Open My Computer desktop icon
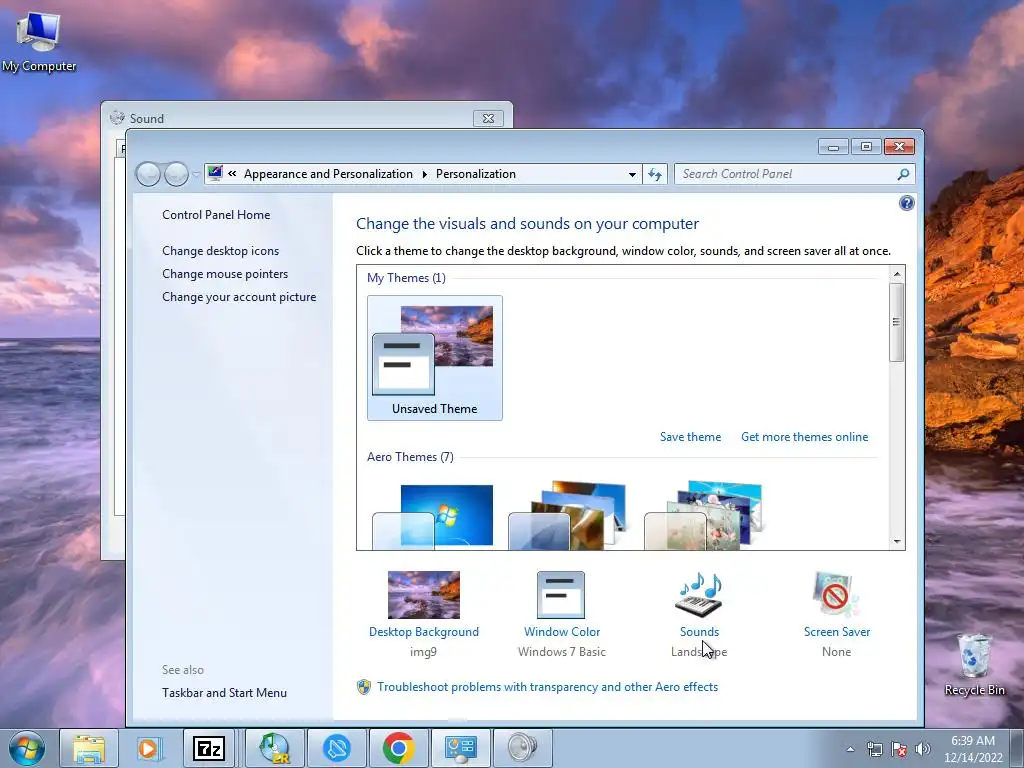 [39, 40]
